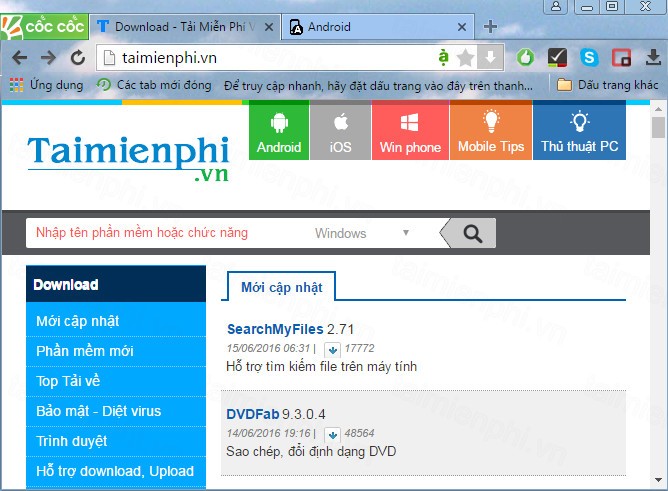Viewport: 668px width, 491px height.
Task: Click description 'Sao chép, đổi định dạng DVD'
Action: tap(311, 451)
